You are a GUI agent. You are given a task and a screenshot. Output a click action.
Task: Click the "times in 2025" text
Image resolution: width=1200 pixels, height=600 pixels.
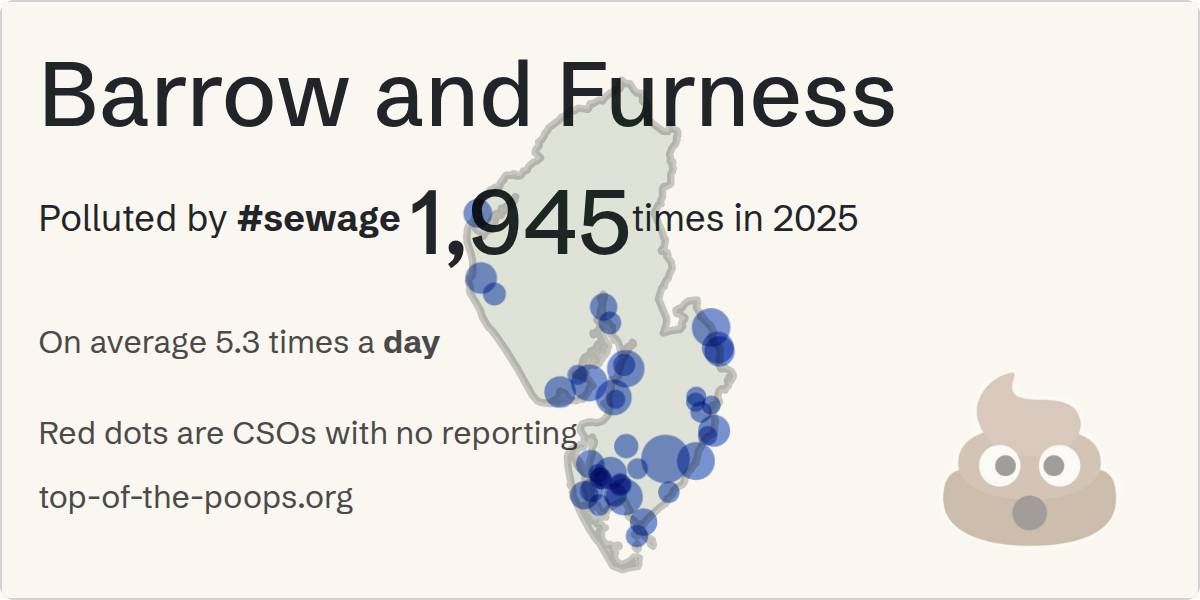pyautogui.click(x=746, y=218)
